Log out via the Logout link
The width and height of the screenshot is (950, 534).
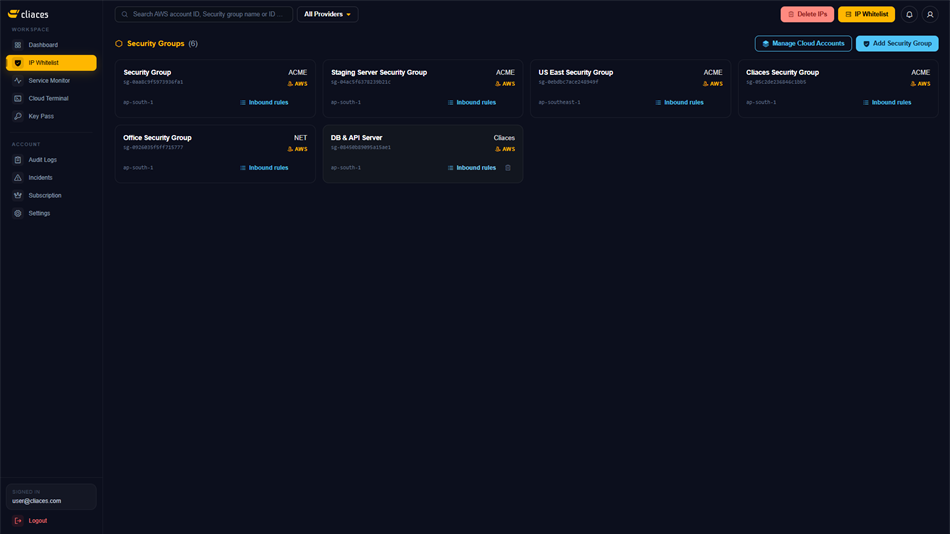[x=38, y=521]
